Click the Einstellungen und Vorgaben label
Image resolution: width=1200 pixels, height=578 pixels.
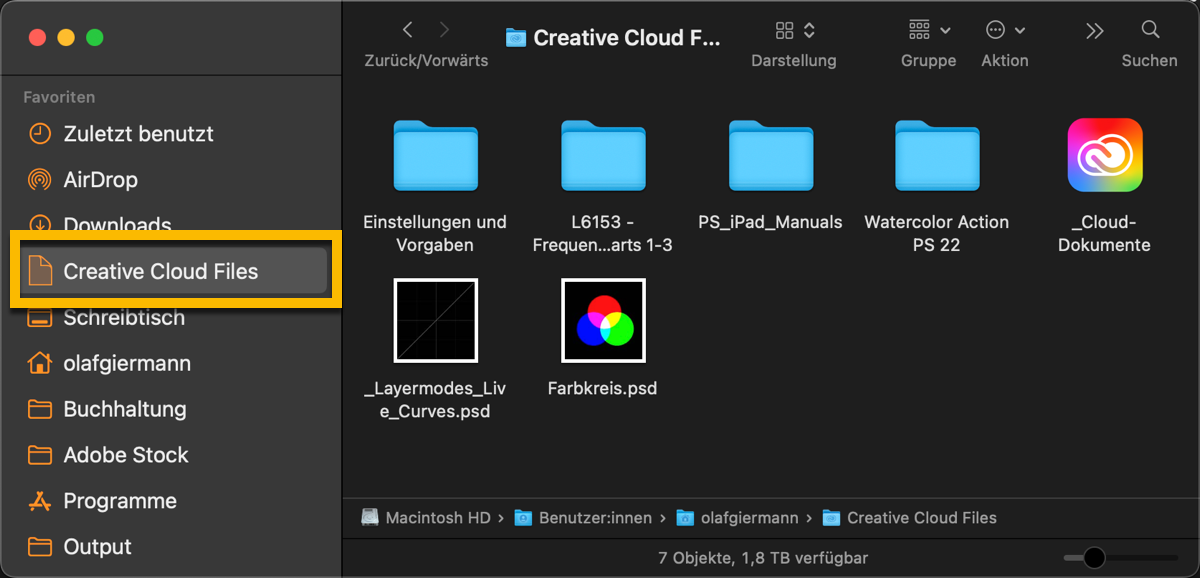[x=435, y=233]
